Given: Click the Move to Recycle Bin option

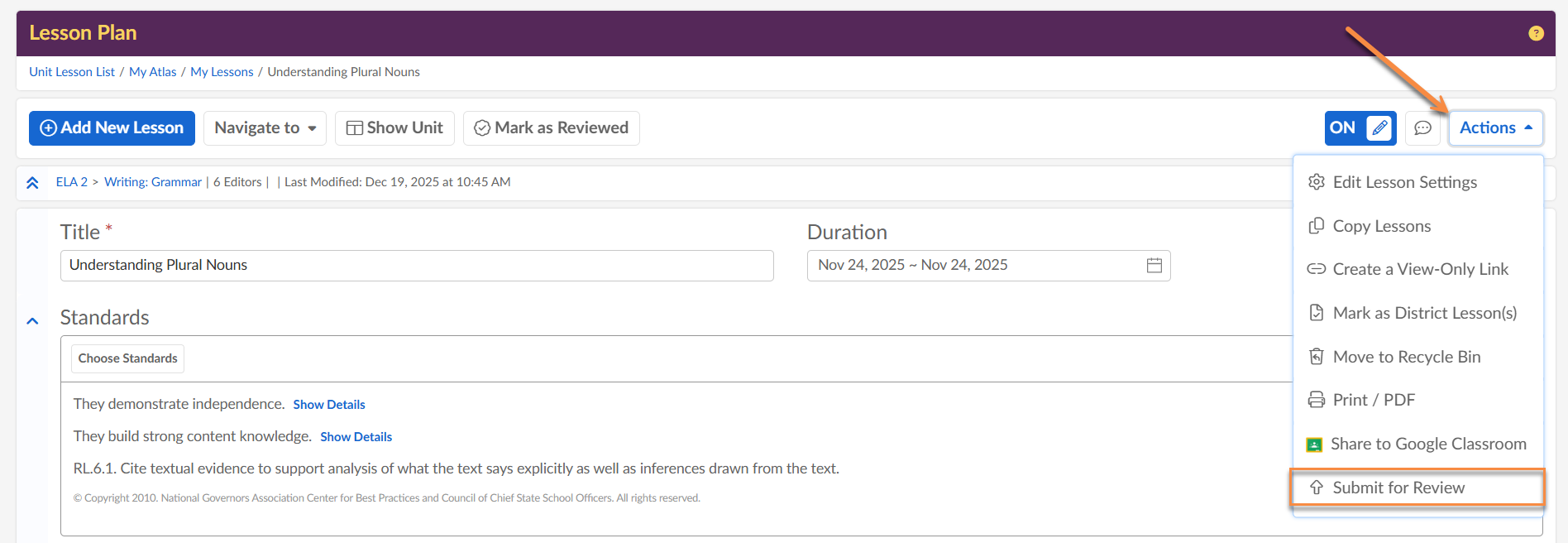Looking at the screenshot, I should pyautogui.click(x=1406, y=357).
